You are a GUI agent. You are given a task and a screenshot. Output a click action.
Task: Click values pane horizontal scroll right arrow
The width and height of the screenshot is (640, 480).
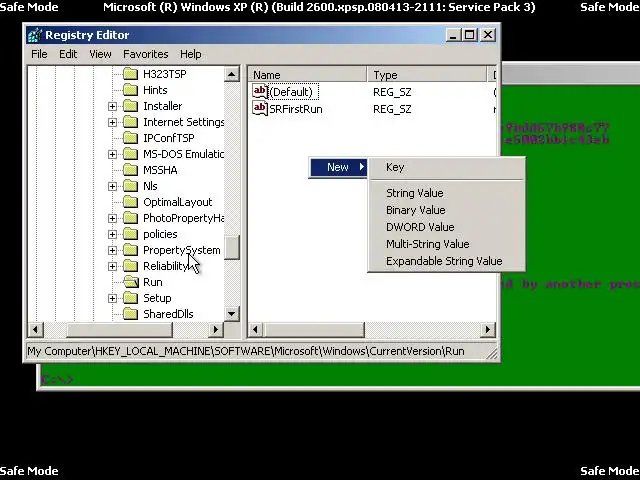click(x=487, y=329)
